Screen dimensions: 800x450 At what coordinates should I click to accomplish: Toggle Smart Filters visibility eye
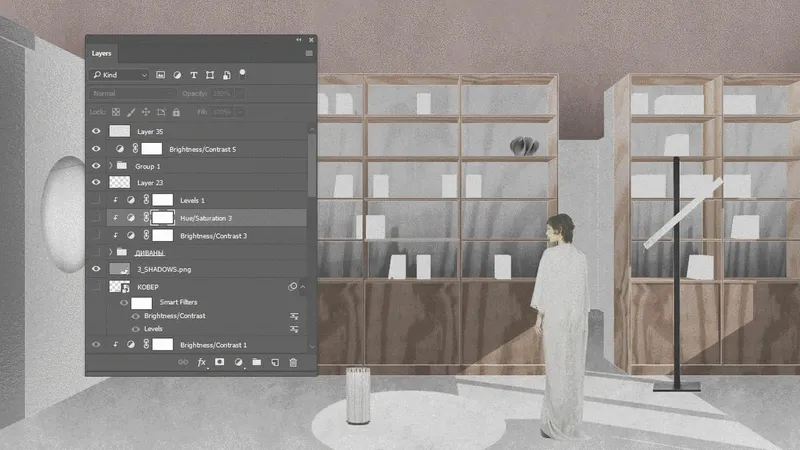click(124, 303)
